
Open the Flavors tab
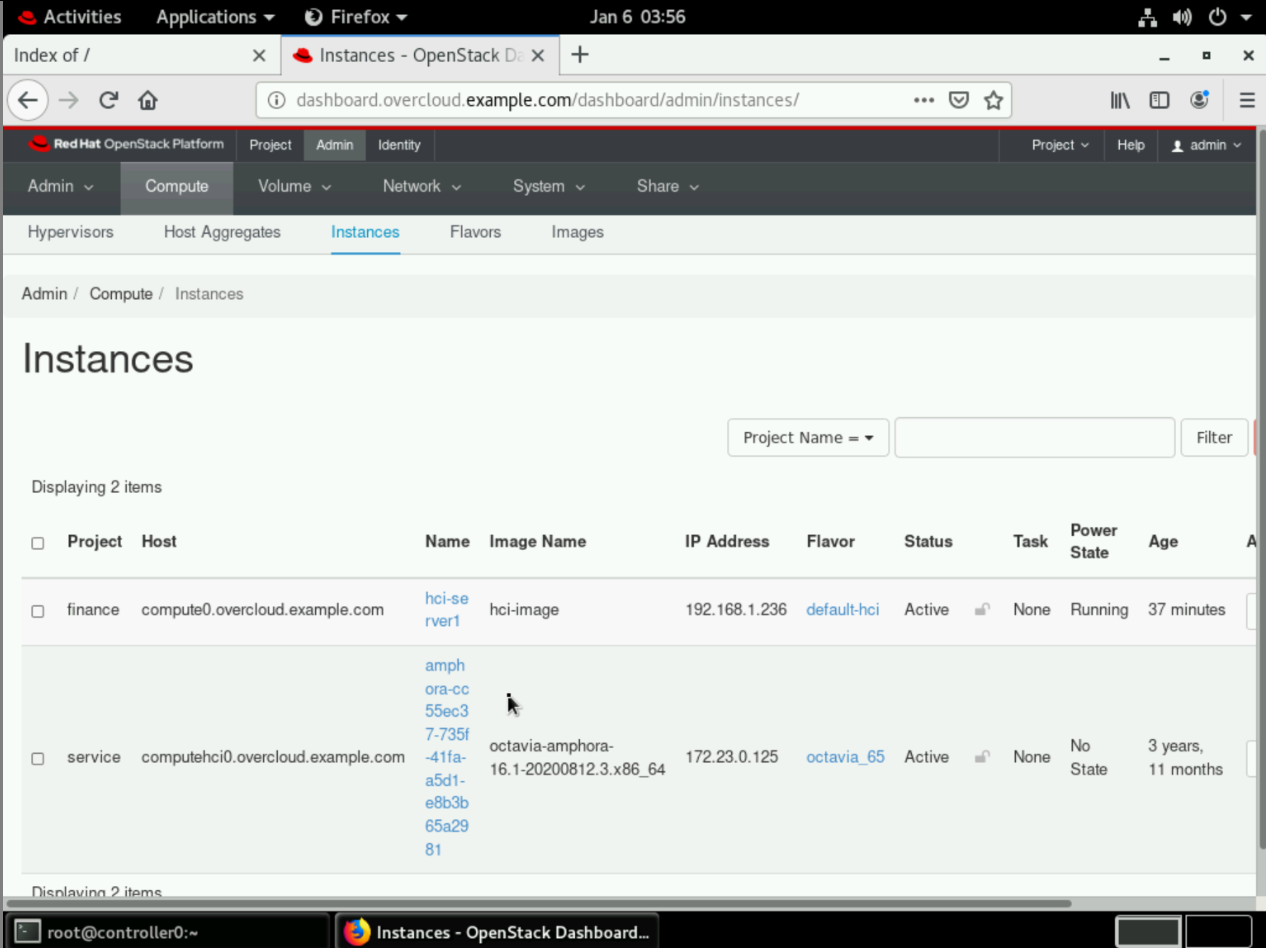click(x=475, y=232)
